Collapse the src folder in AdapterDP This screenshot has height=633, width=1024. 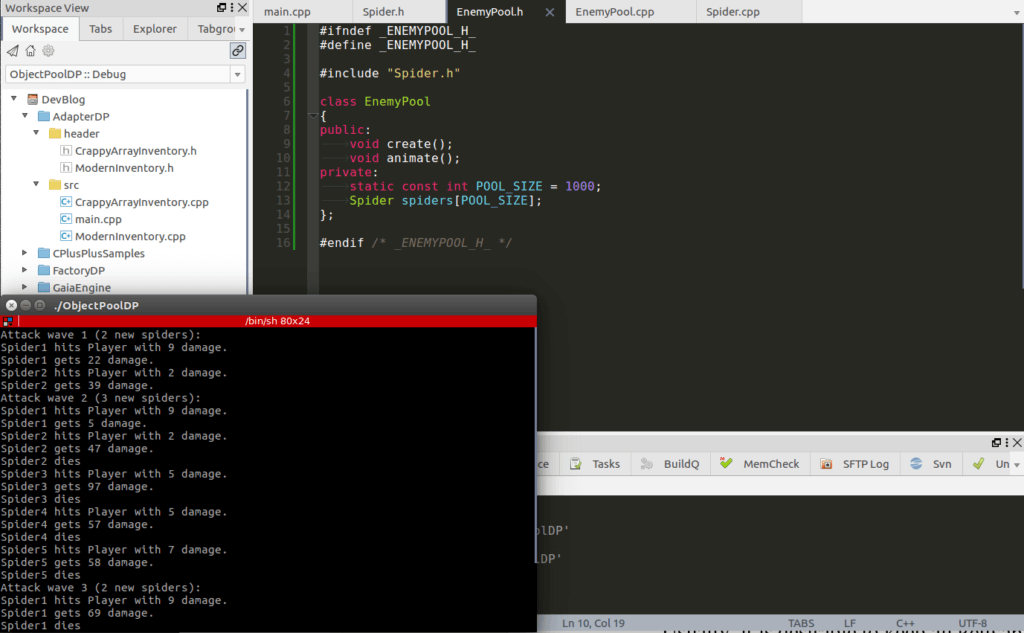[x=36, y=184]
